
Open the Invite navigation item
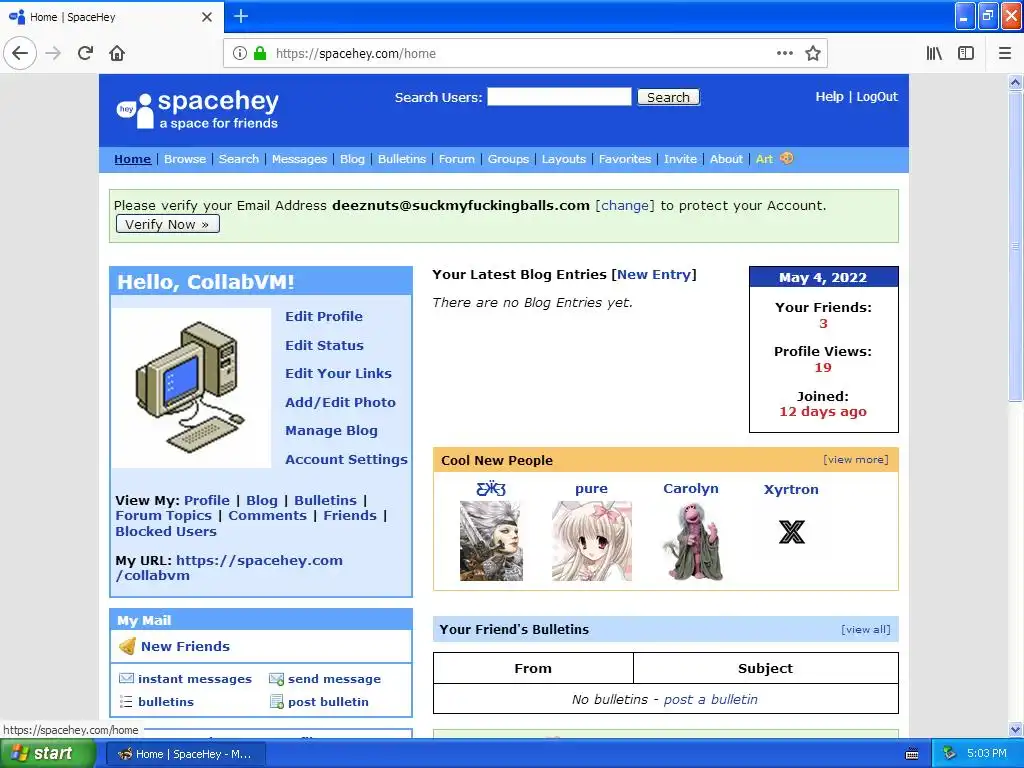click(x=680, y=159)
